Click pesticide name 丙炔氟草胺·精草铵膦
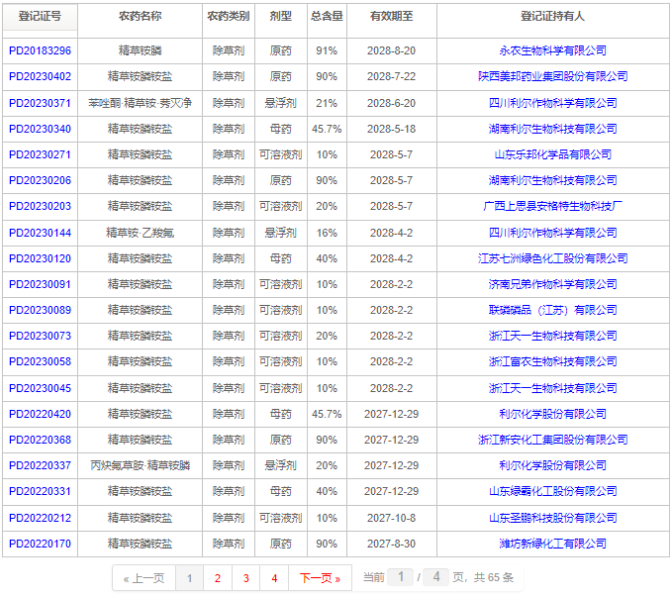Image resolution: width=671 pixels, height=597 pixels. [140, 465]
